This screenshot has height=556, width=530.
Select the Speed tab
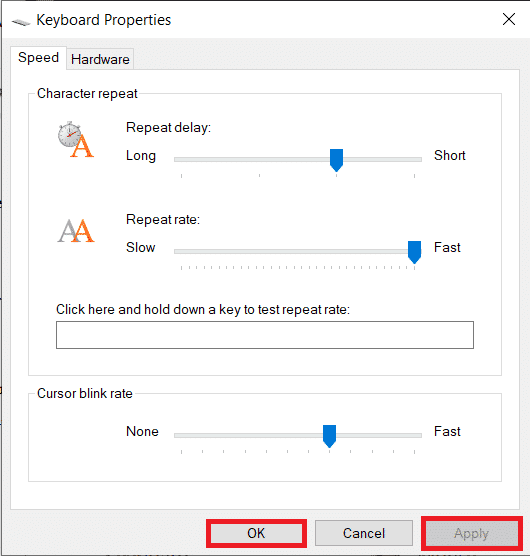(38, 57)
